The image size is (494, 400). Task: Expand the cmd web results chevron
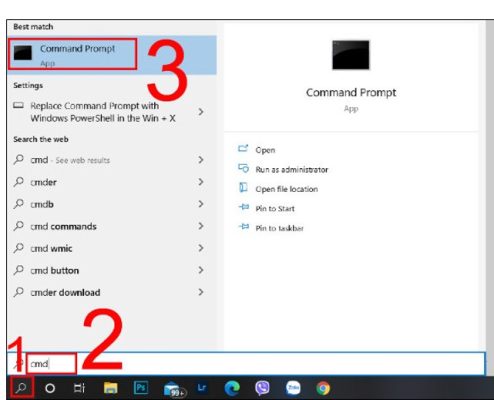coord(201,160)
